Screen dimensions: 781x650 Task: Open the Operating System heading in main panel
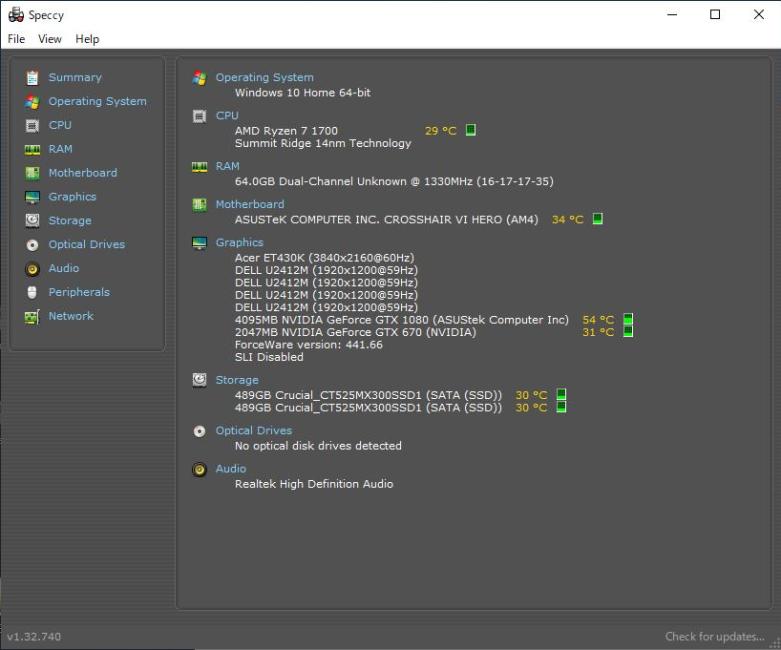pos(264,77)
